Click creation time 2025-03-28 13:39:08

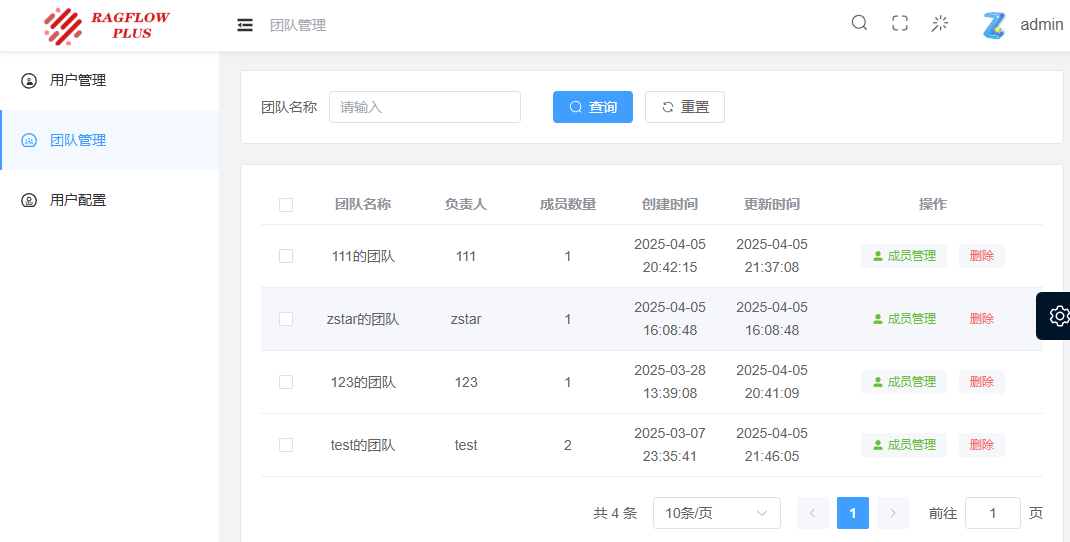point(670,382)
